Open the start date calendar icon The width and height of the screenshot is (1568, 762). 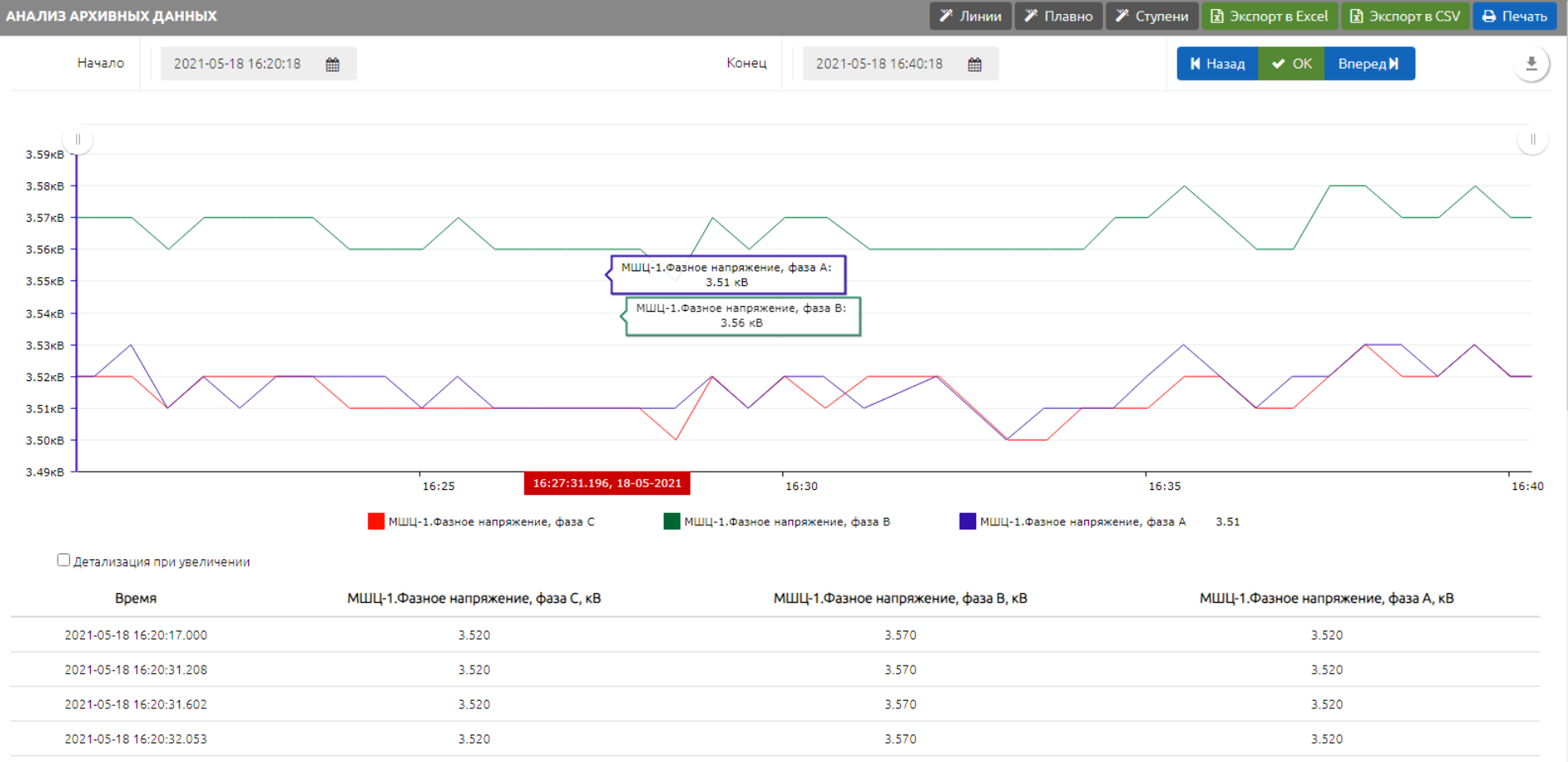pos(332,64)
